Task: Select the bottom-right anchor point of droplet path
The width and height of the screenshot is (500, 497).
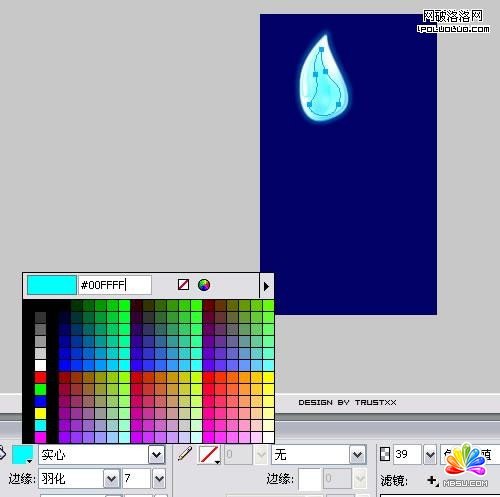Action: coord(339,105)
